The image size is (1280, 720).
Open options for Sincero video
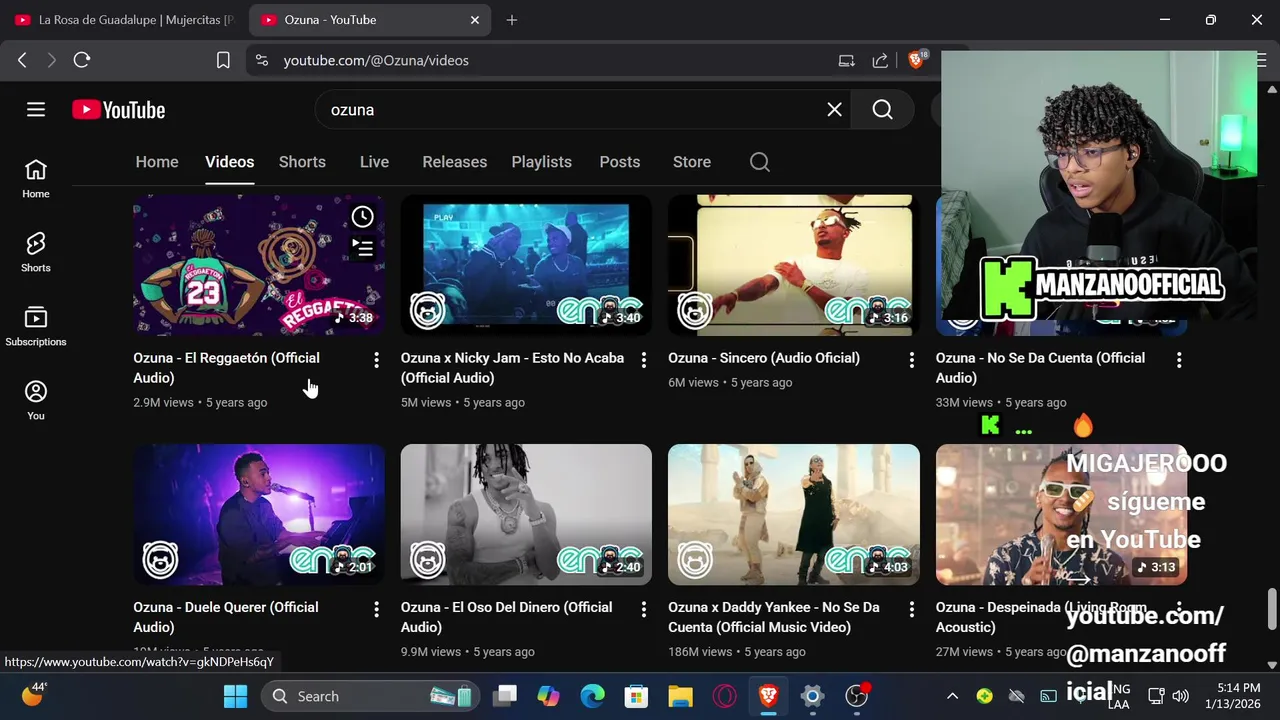point(911,360)
